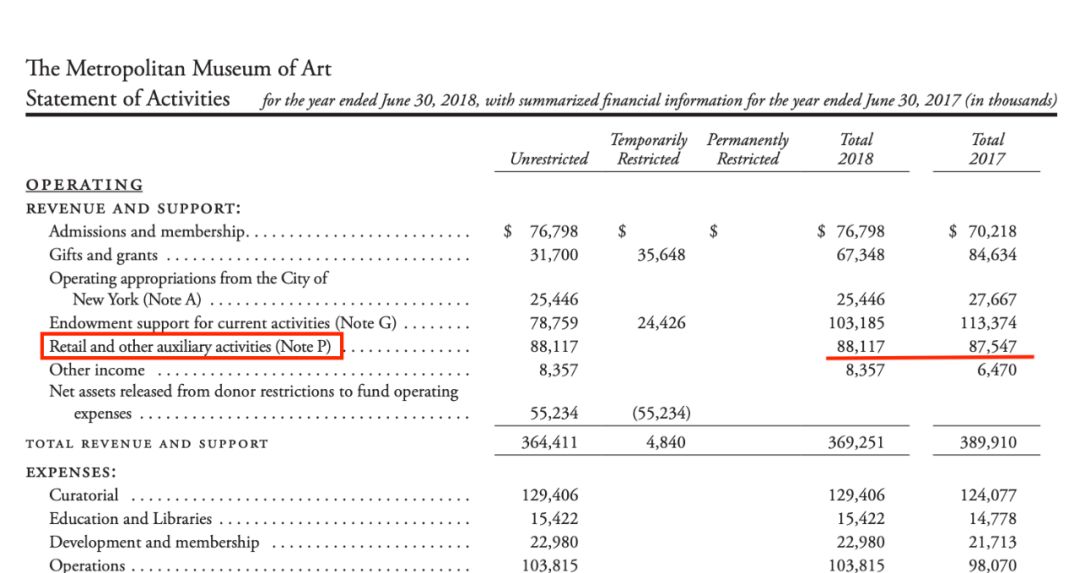This screenshot has width=1080, height=573.
Task: Click the Total 2017 column header
Action: tap(987, 149)
